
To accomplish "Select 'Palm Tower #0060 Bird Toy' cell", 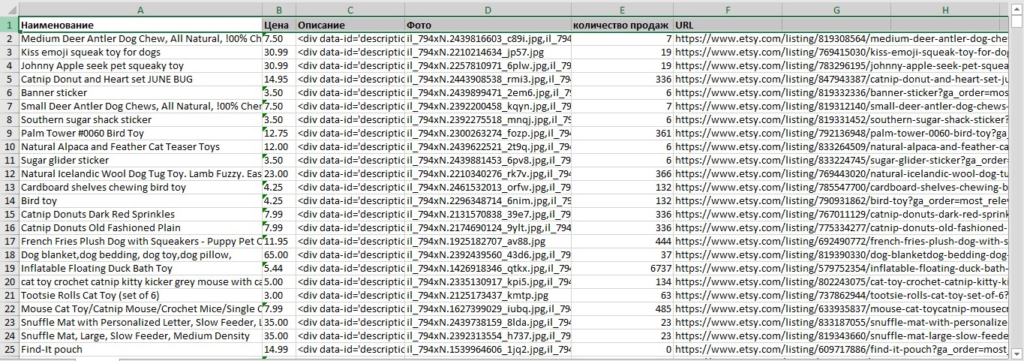I will coord(140,133).
